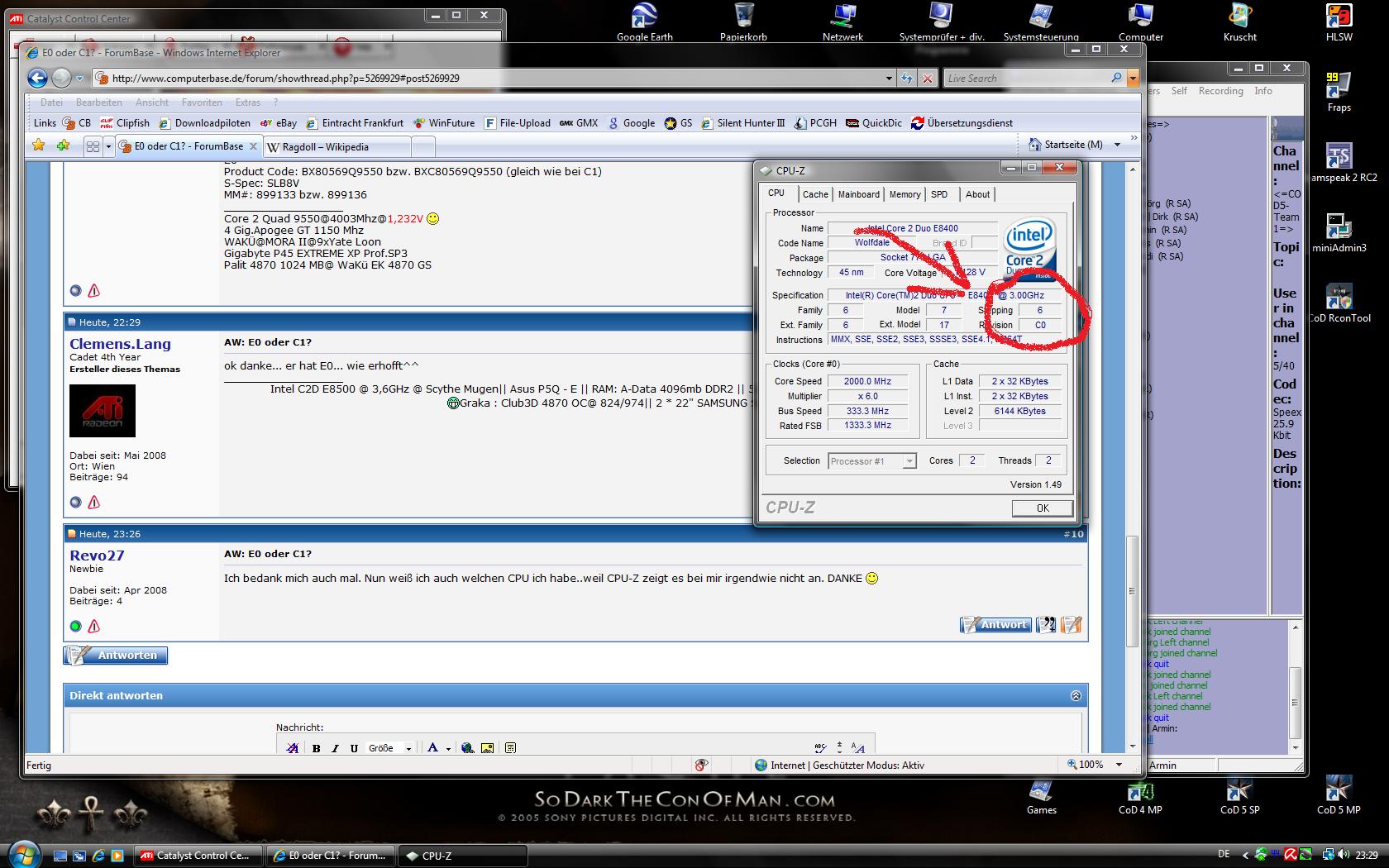The image size is (1389, 868).
Task: Click the Insert Image editor icon
Action: coord(488,748)
